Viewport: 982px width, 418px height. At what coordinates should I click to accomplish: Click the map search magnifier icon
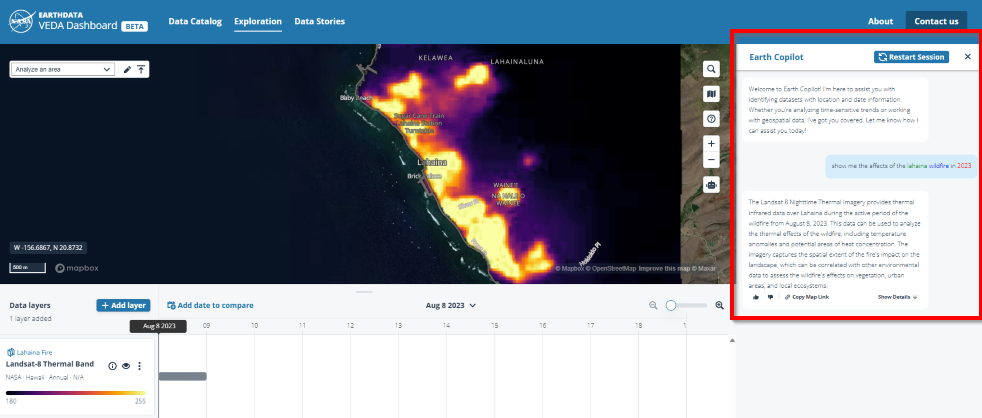pyautogui.click(x=711, y=69)
